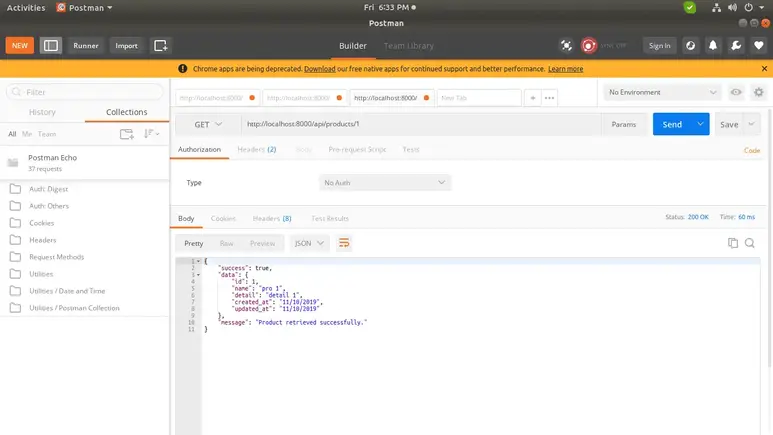Click the environment quick look eye icon

pos(736,92)
